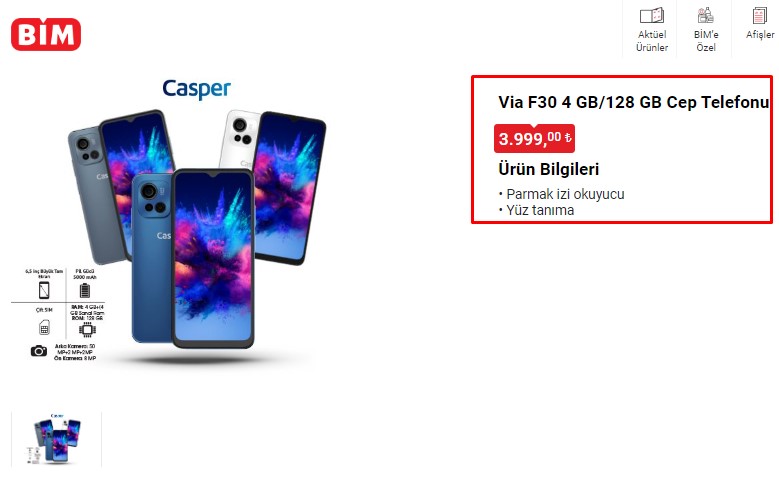Click the Via F30 product title
The width and height of the screenshot is (779, 487).
633,102
